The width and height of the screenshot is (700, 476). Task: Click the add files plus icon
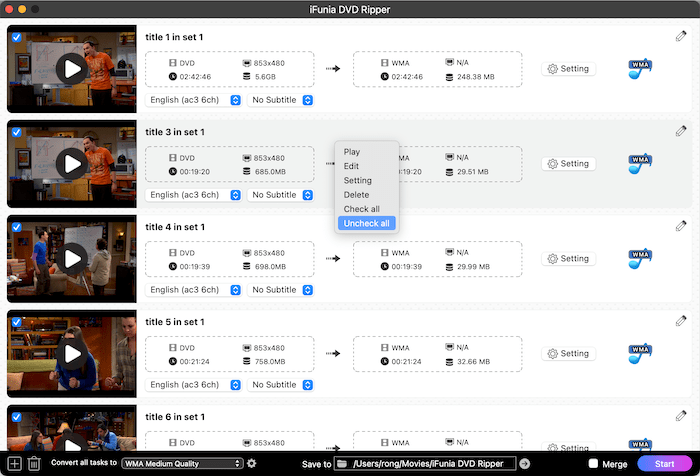pos(14,463)
